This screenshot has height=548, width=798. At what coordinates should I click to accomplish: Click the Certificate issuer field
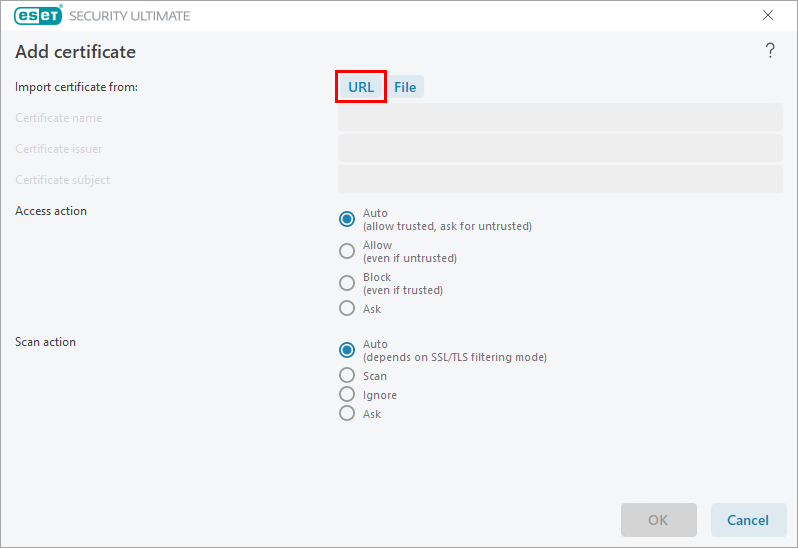560,149
